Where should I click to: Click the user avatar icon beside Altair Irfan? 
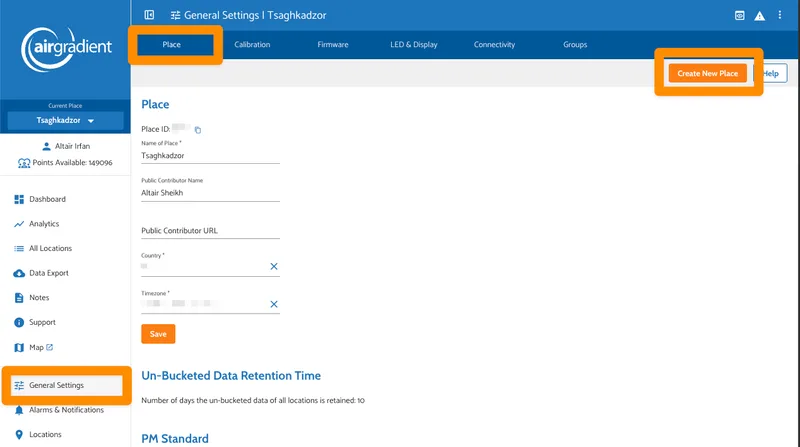tap(46, 146)
